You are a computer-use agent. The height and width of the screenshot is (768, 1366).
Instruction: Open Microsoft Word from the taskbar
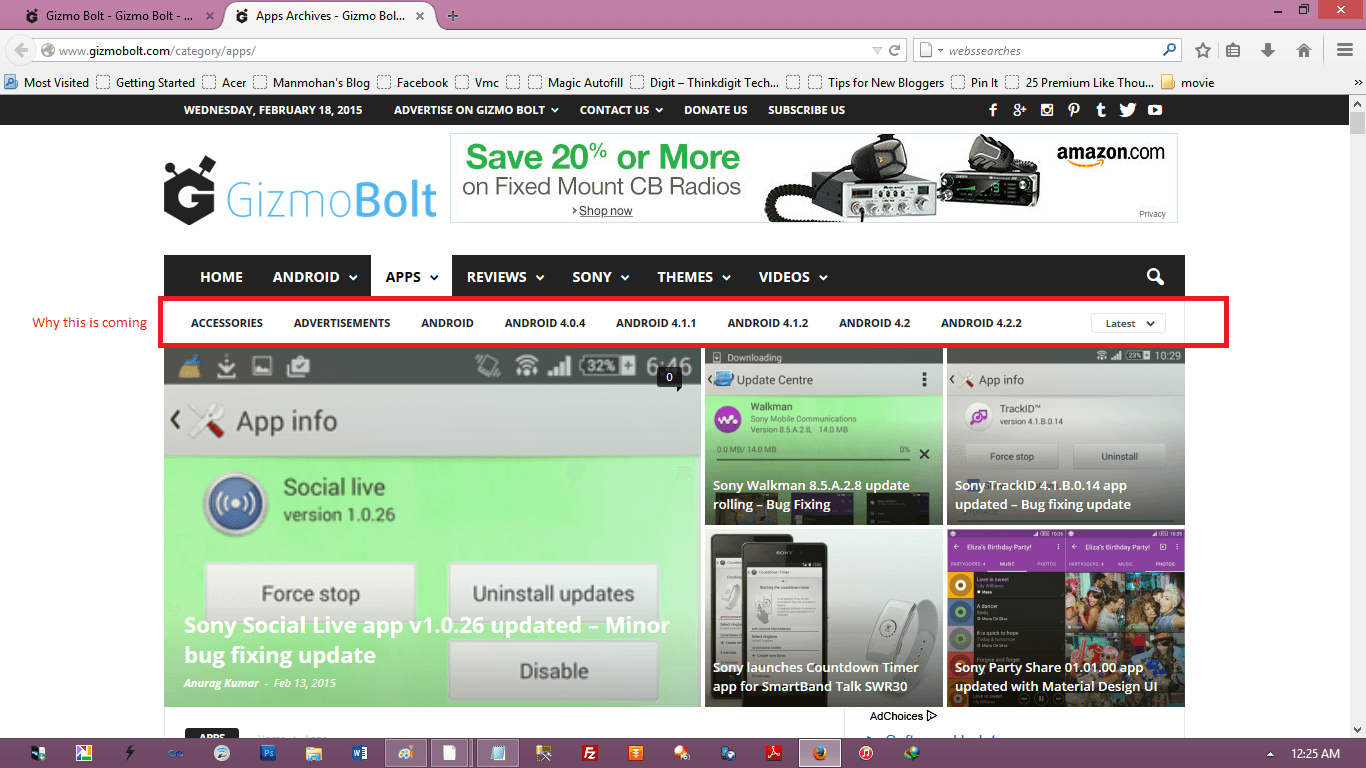click(x=360, y=753)
